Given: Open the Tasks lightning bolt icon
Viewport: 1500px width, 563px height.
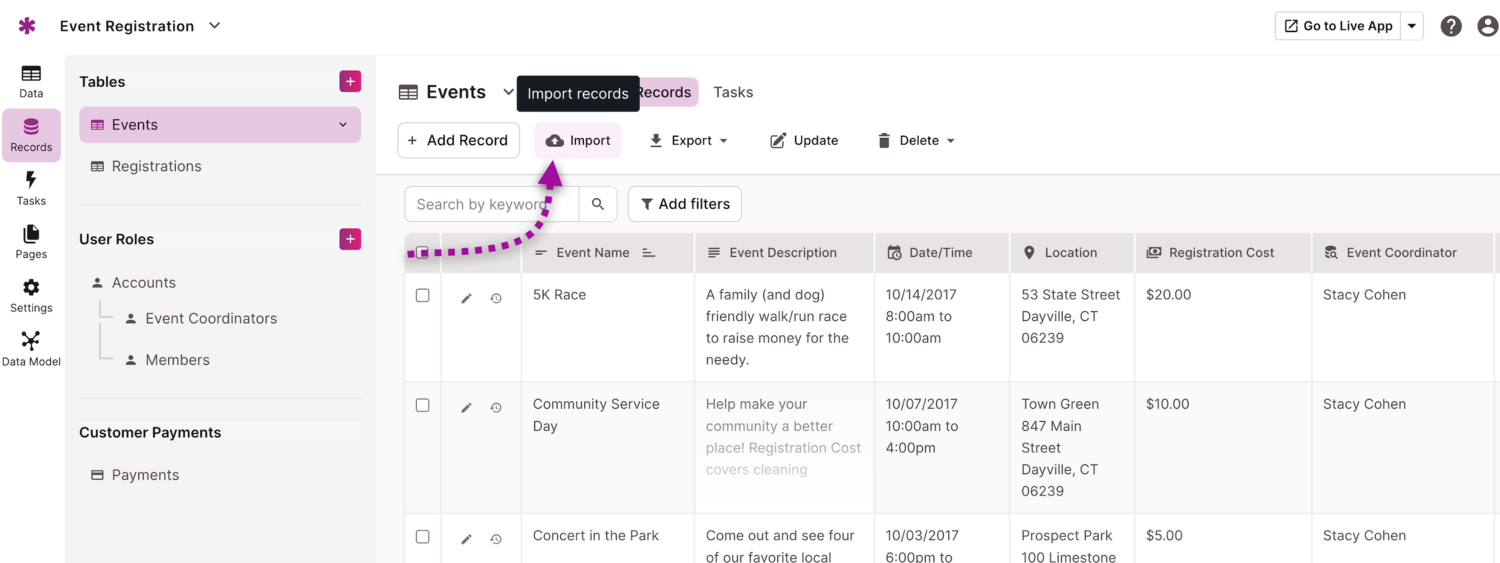Looking at the screenshot, I should click(31, 187).
